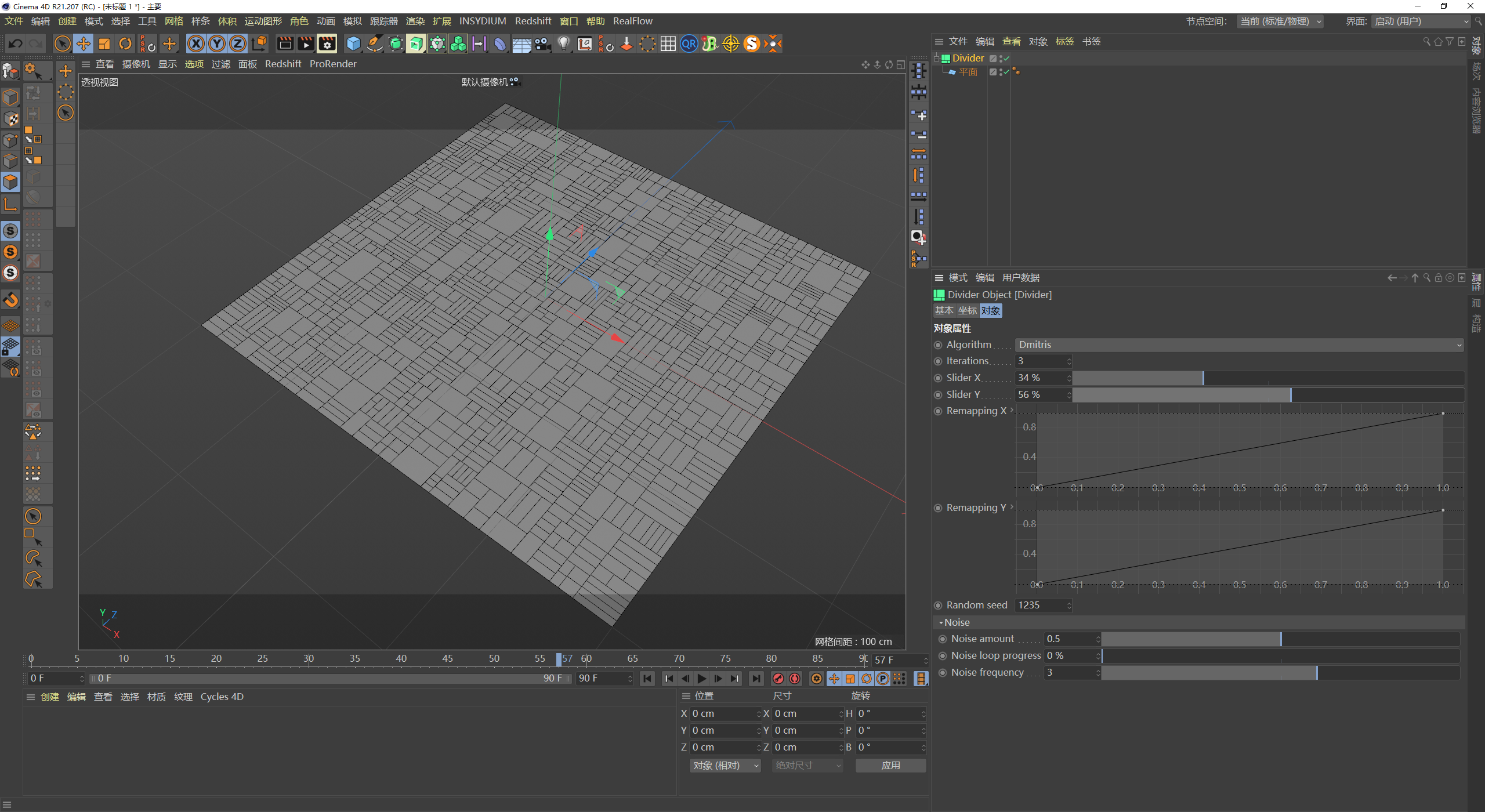This screenshot has height=812, width=1485.
Task: Open Edit Render Settings clapperboard
Action: point(327,43)
